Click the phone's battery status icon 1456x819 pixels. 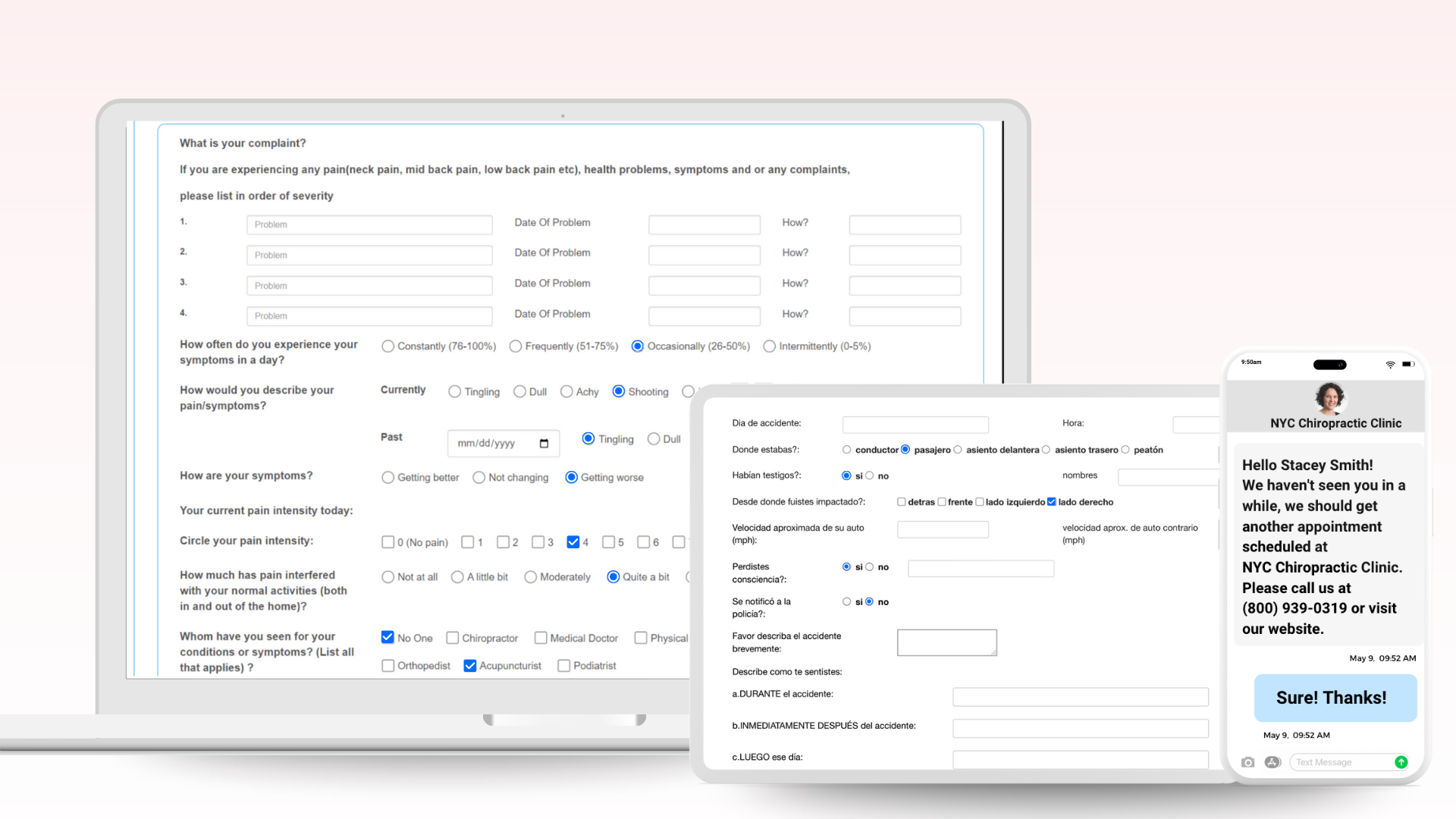pos(1407,364)
